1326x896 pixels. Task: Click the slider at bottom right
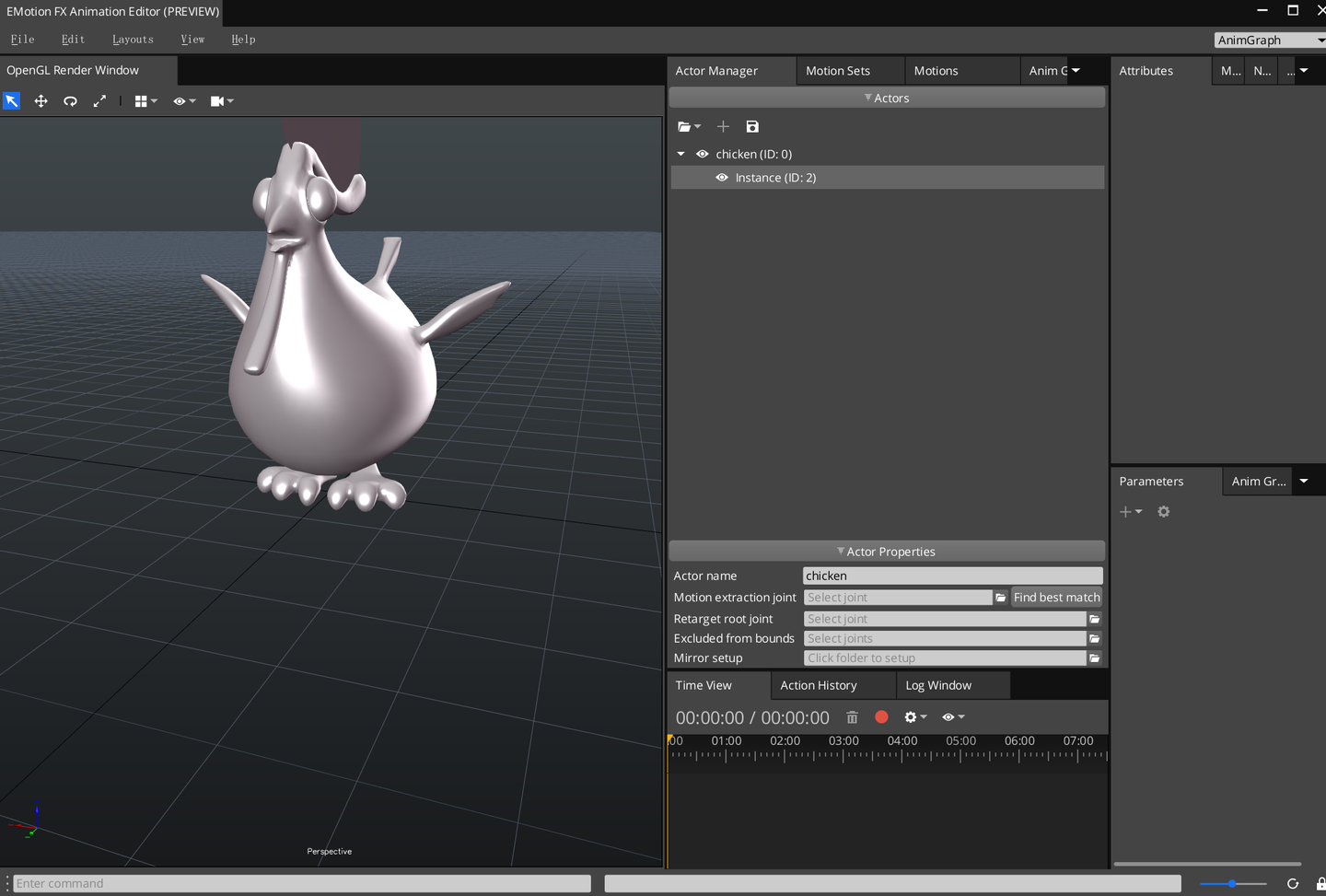(1232, 884)
